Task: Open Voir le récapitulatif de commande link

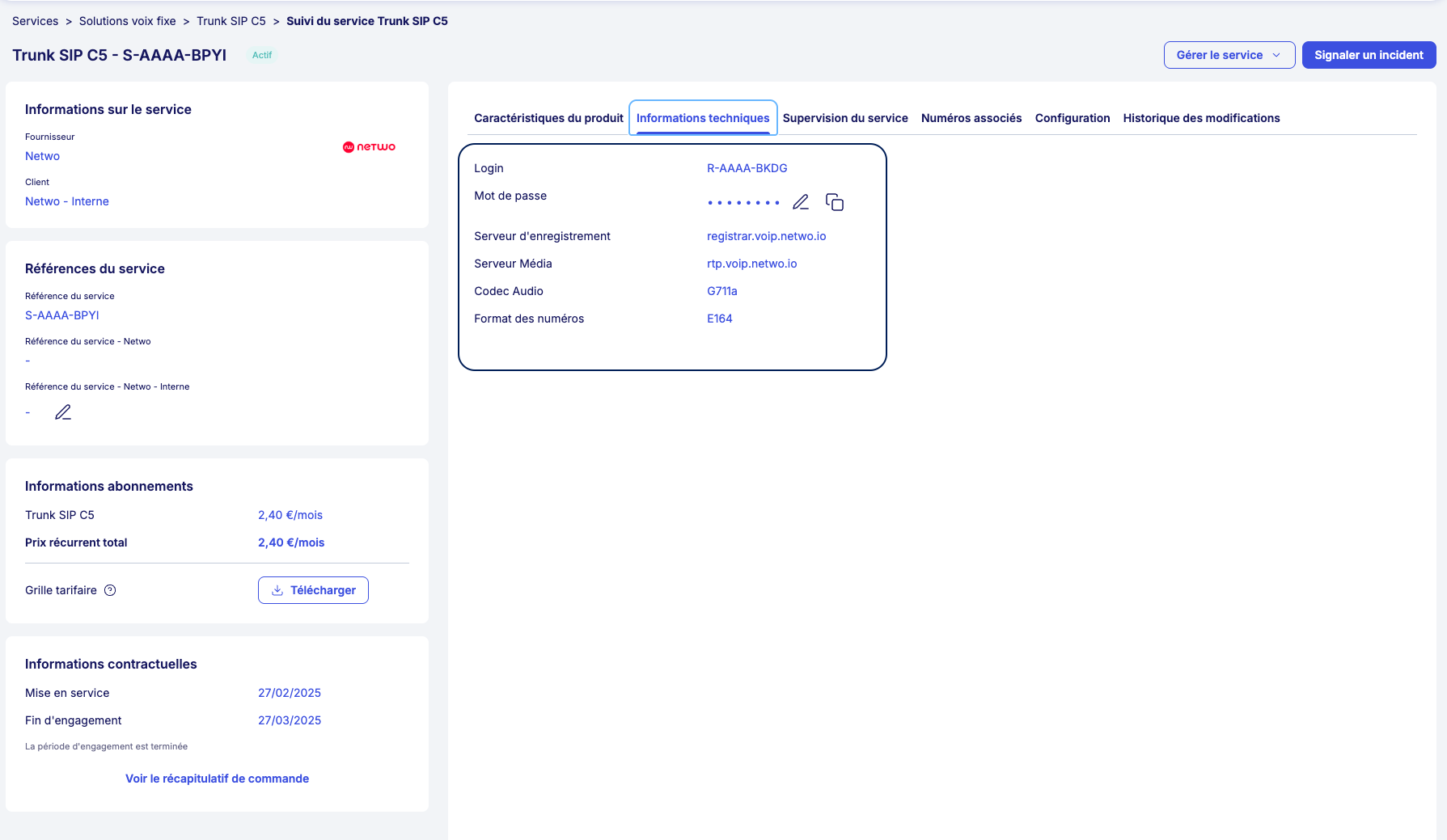Action: coord(217,779)
